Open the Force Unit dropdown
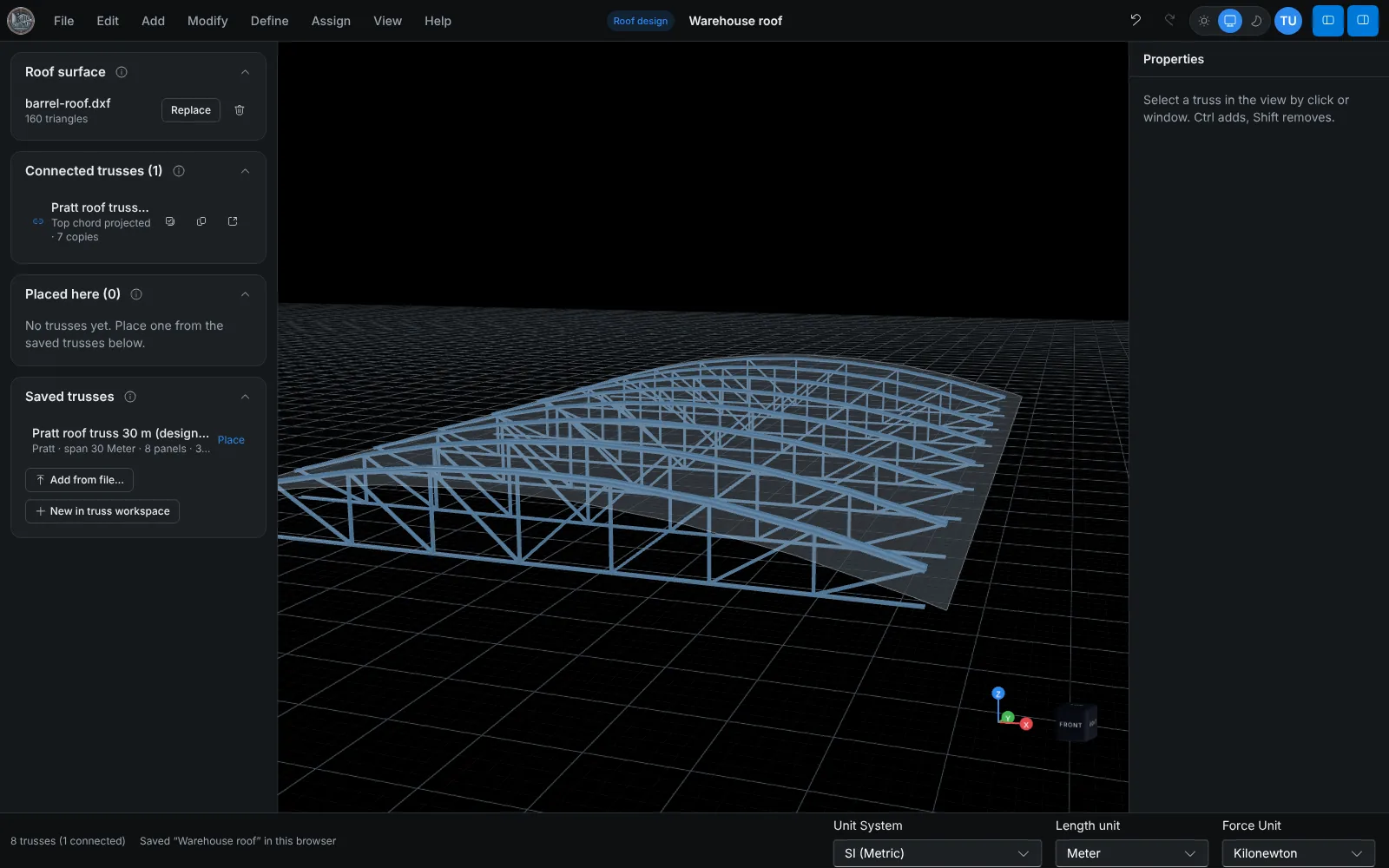The image size is (1389, 868). tap(1299, 853)
